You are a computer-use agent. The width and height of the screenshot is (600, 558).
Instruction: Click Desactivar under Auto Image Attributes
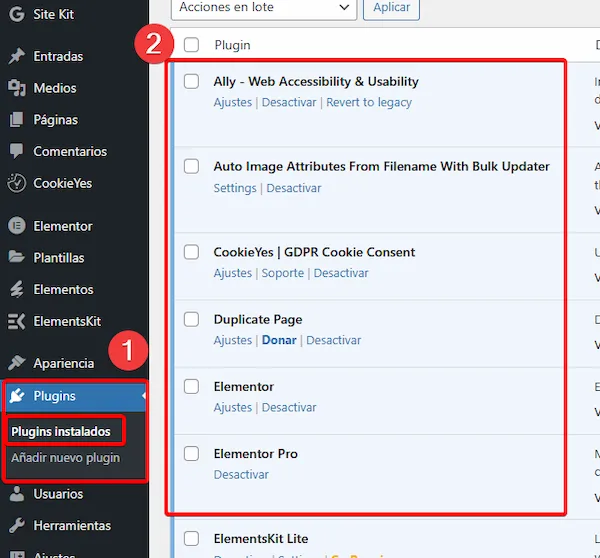point(293,188)
